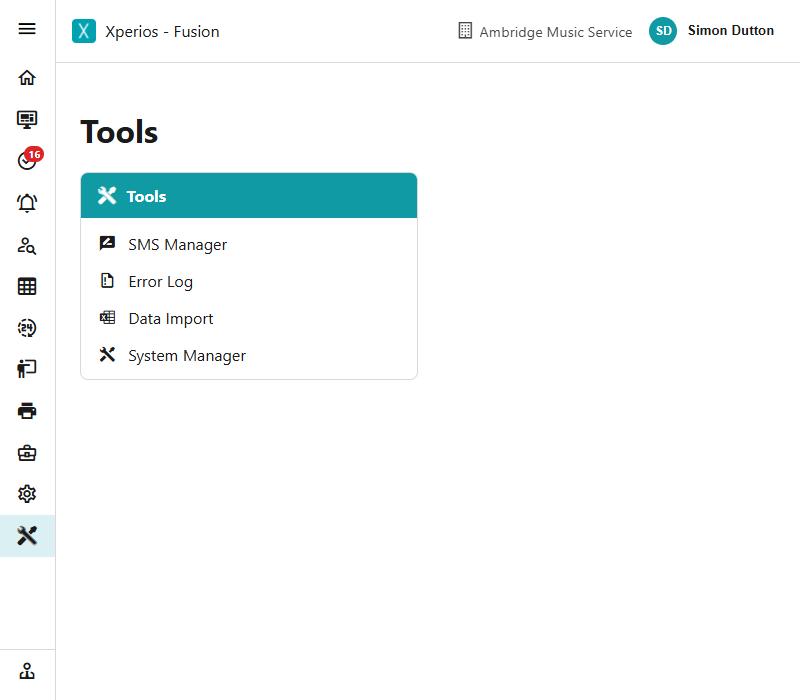The height and width of the screenshot is (700, 800).
Task: Click Simon Dutton user name
Action: pyautogui.click(x=731, y=31)
